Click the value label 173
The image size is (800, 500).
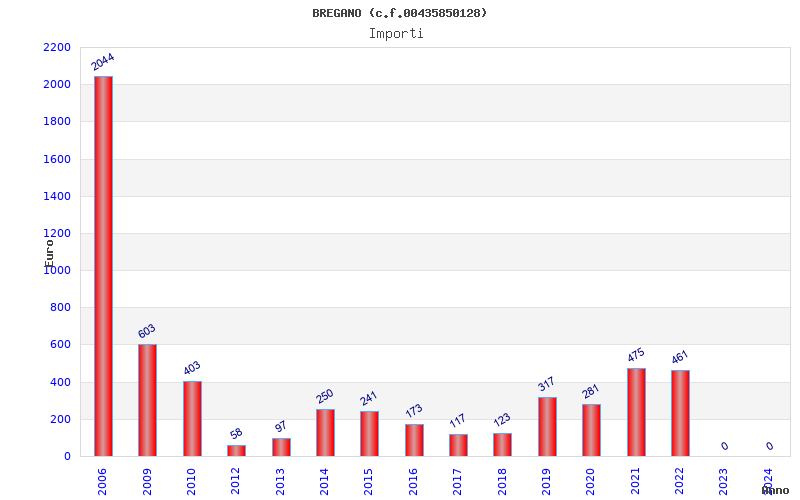[x=414, y=411]
